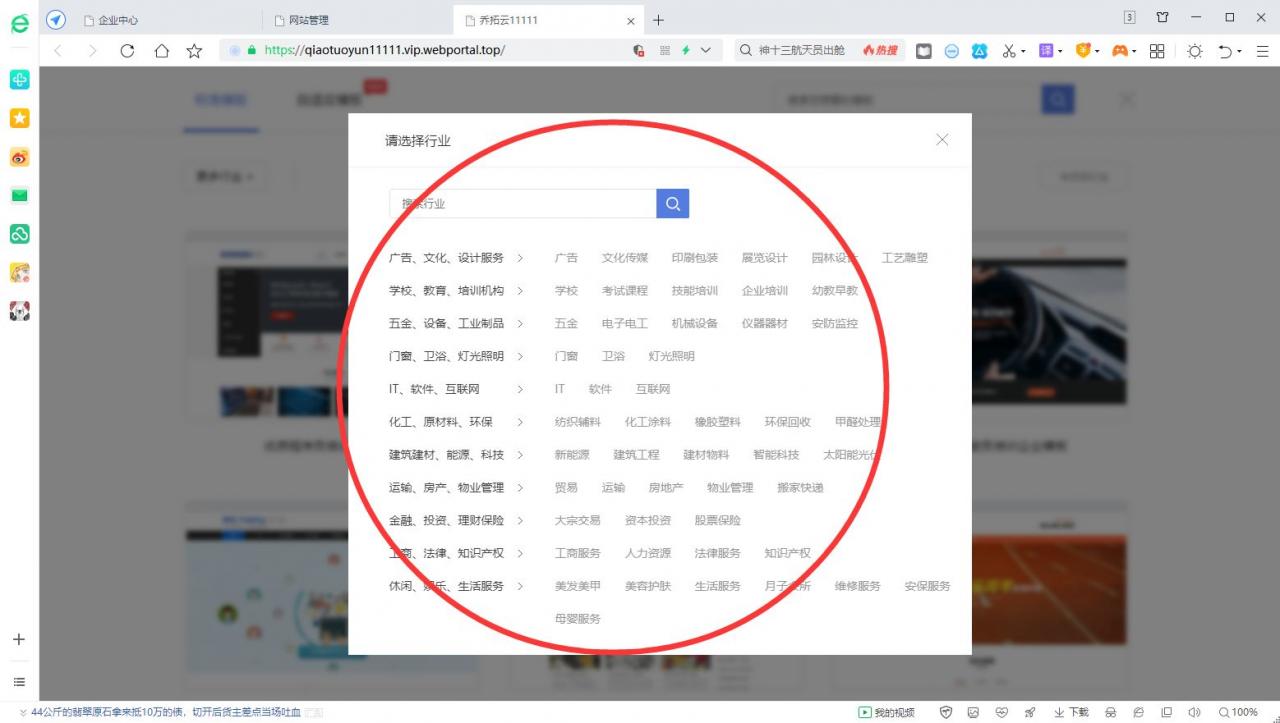Screen dimensions: 1280x723
Task: Click inside the 搜索行业 search input
Action: click(520, 203)
